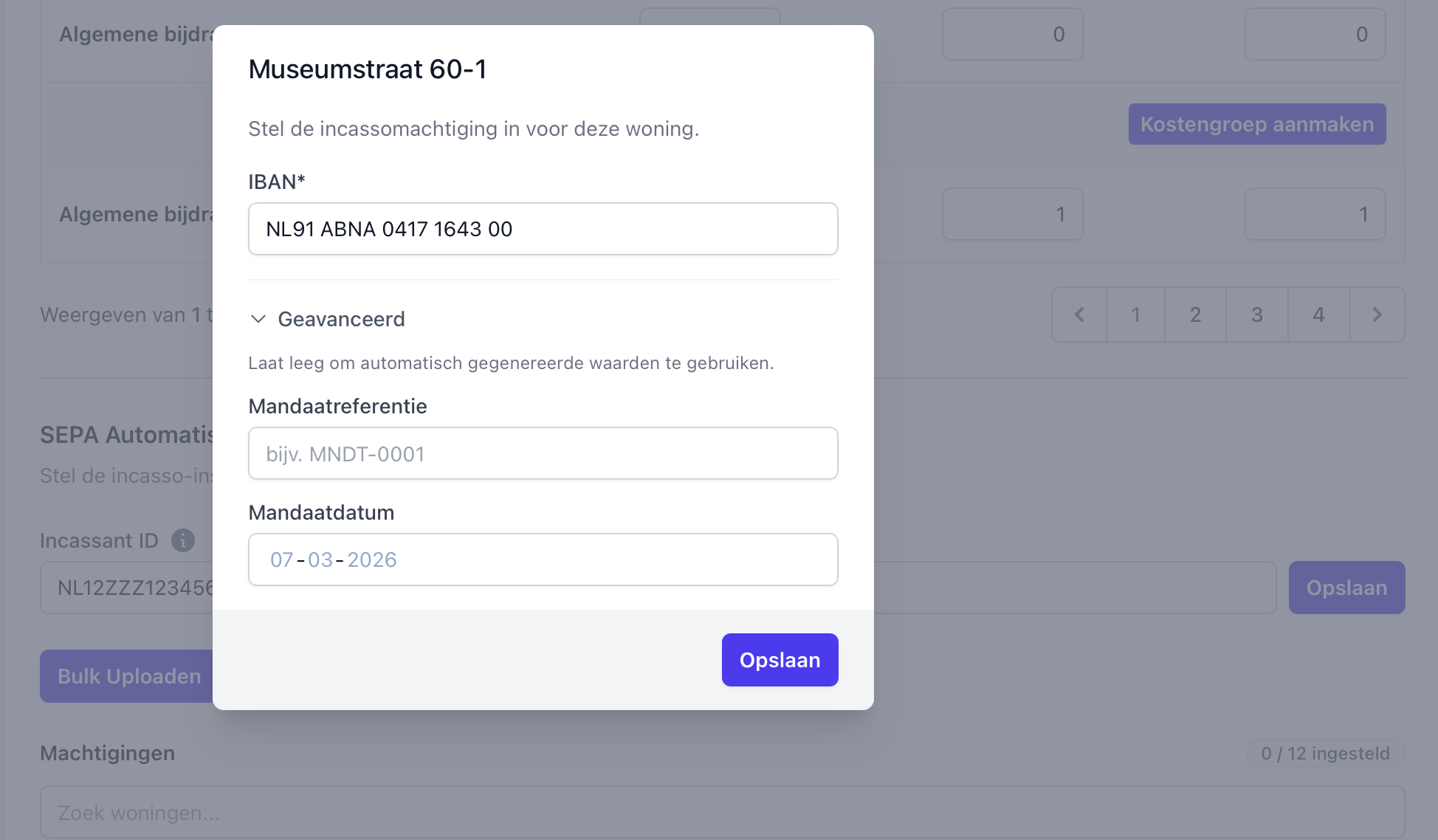Open pagination page 3
This screenshot has height=840, width=1438.
[1256, 314]
